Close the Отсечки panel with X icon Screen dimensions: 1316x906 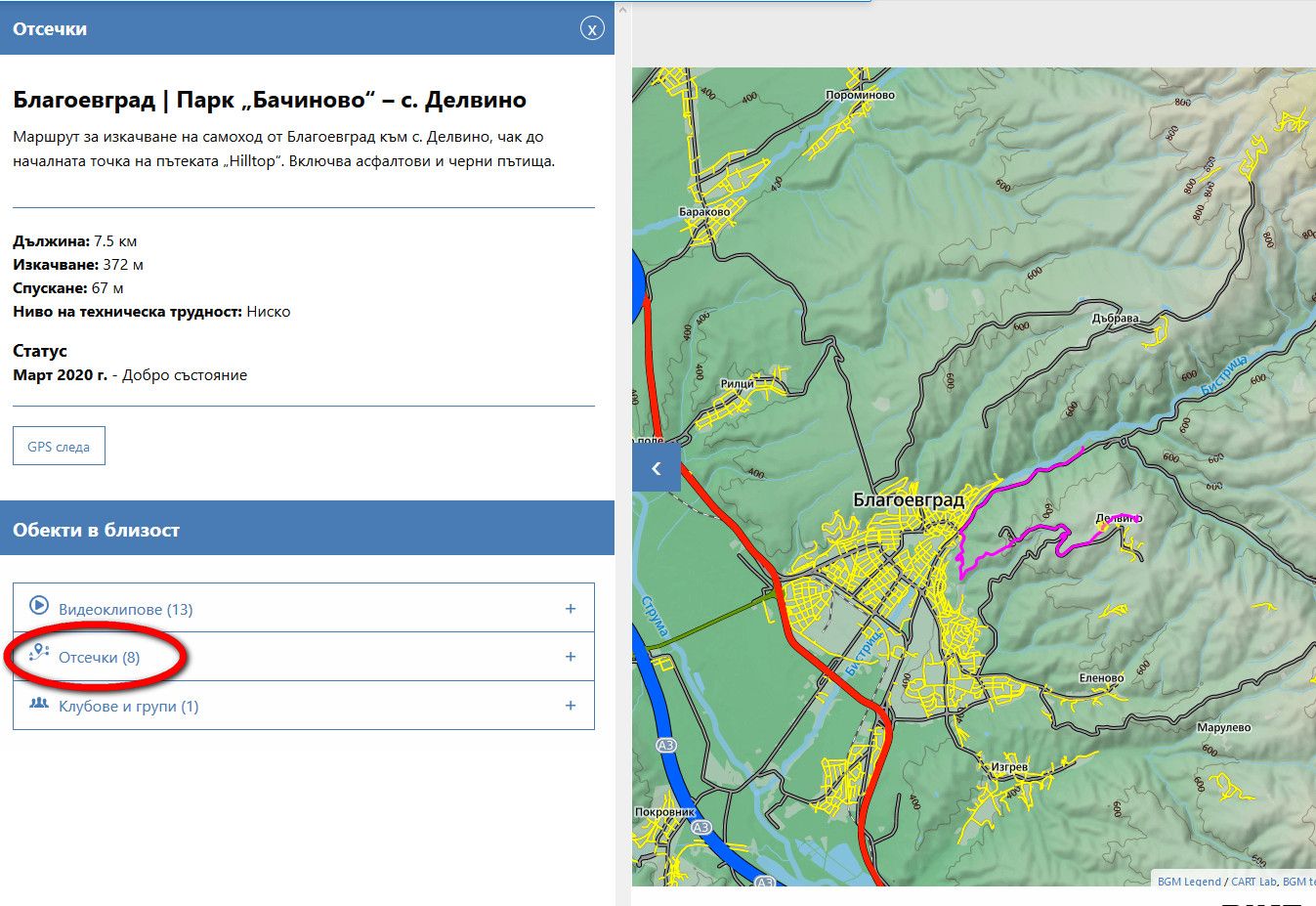point(592,28)
